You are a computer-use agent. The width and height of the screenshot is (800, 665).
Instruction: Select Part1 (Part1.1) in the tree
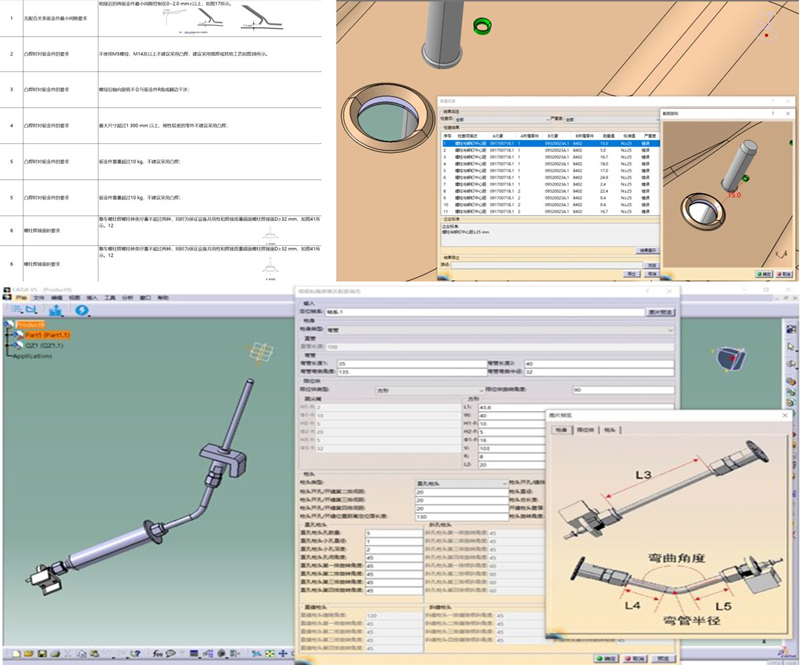click(47, 335)
